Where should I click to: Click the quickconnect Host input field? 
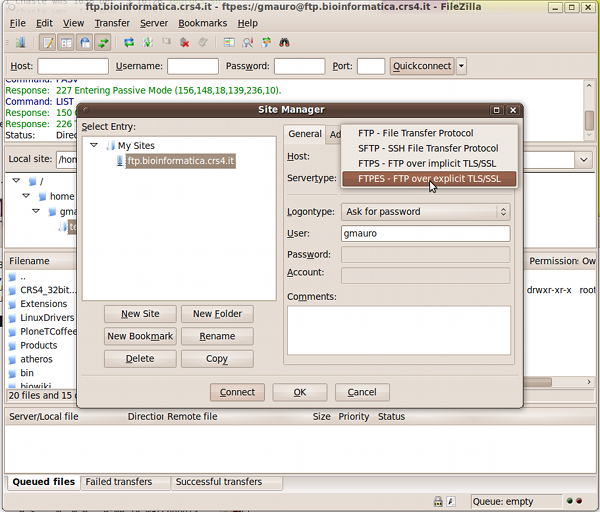[x=73, y=66]
